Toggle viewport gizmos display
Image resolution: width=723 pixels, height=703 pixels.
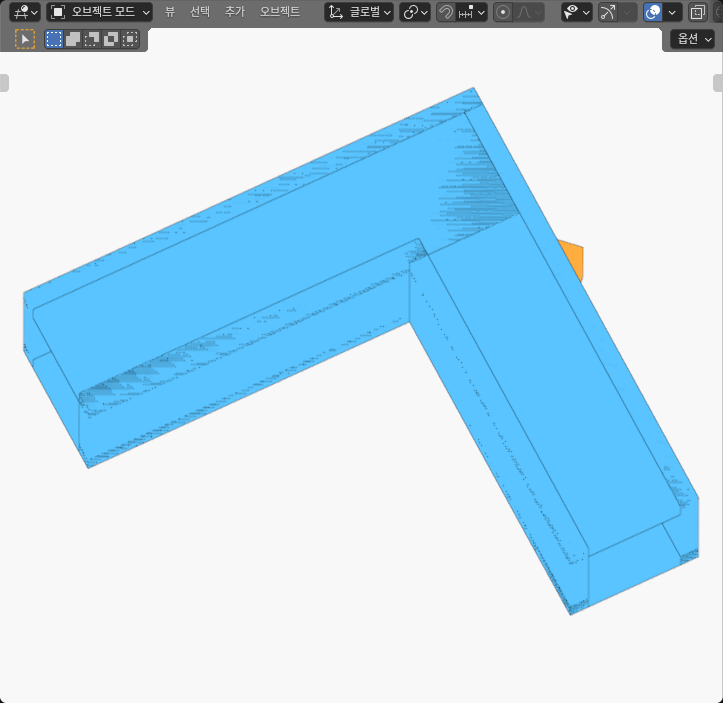[607, 12]
